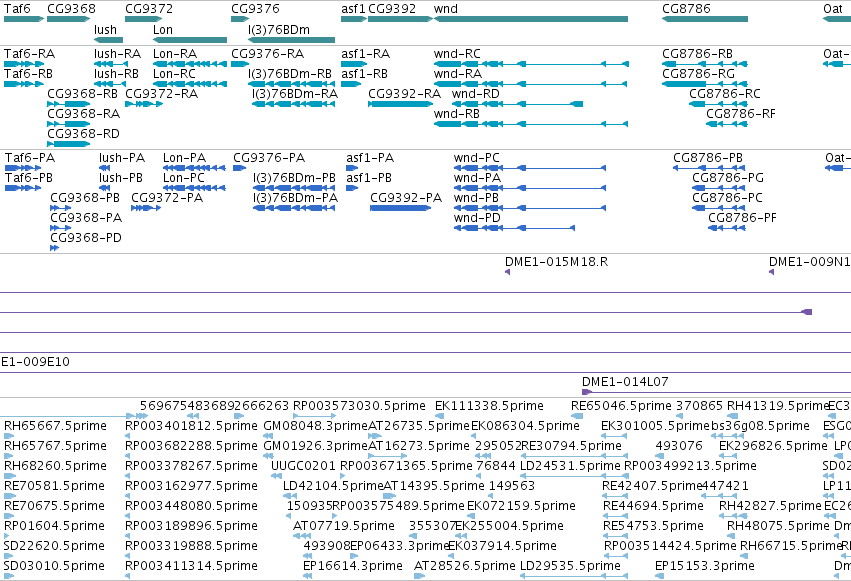Screen dimensions: 851x581
Task: Select the UUGC0201 EST label
Action: click(x=303, y=466)
